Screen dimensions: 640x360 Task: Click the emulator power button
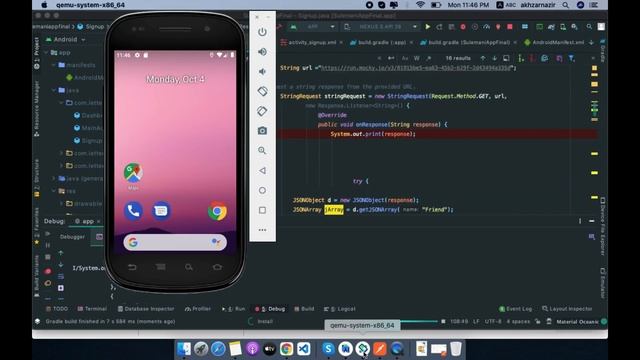pyautogui.click(x=262, y=32)
